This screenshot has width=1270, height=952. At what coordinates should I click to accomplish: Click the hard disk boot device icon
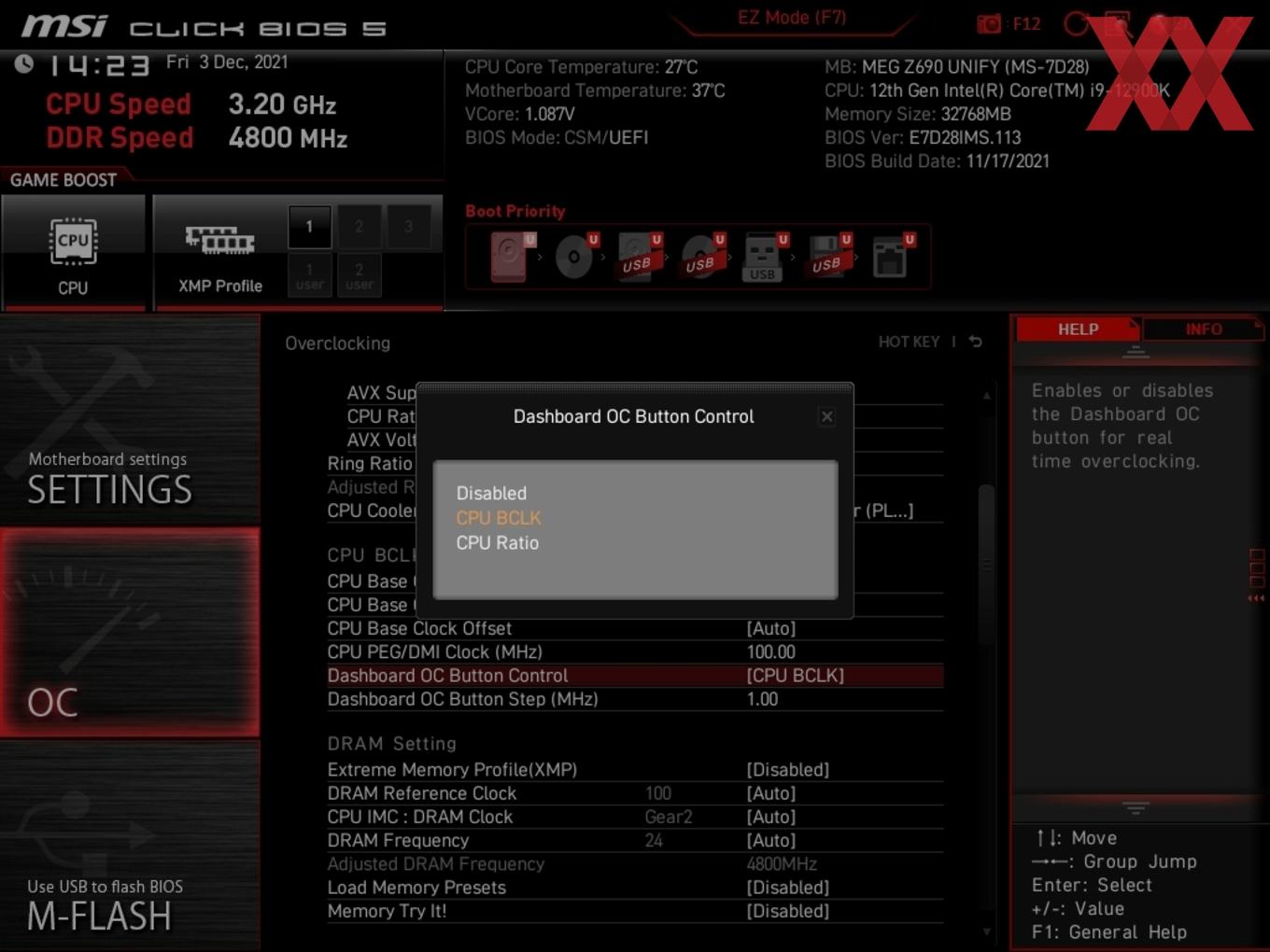(x=512, y=256)
